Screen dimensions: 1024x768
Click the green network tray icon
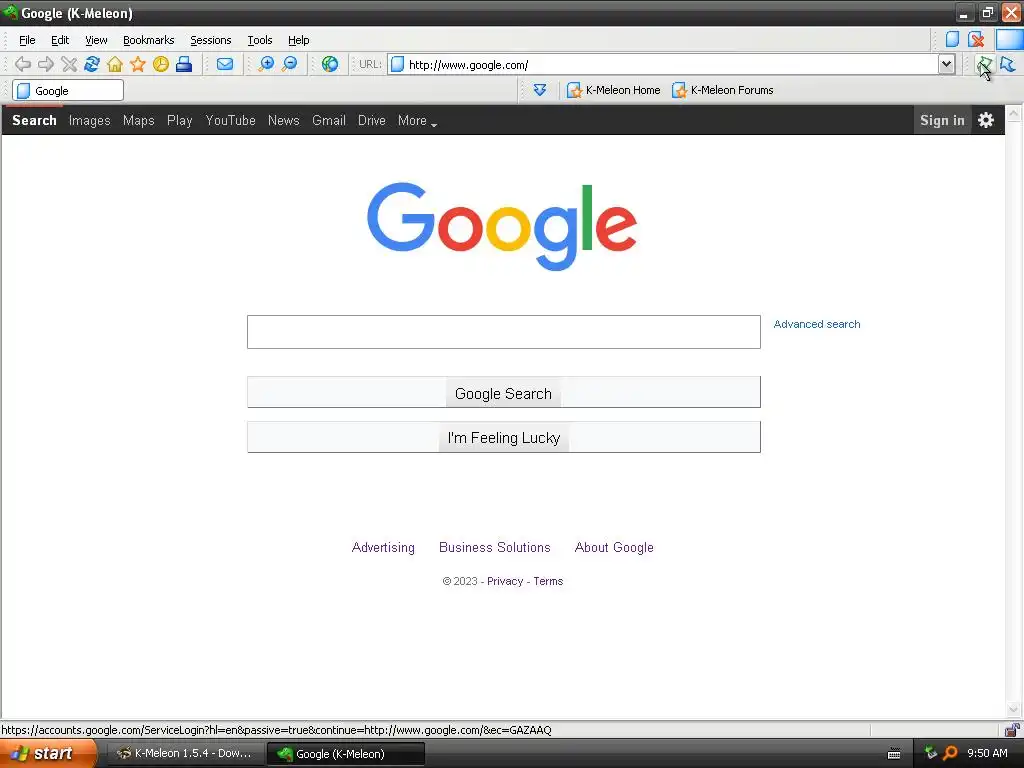click(x=931, y=753)
